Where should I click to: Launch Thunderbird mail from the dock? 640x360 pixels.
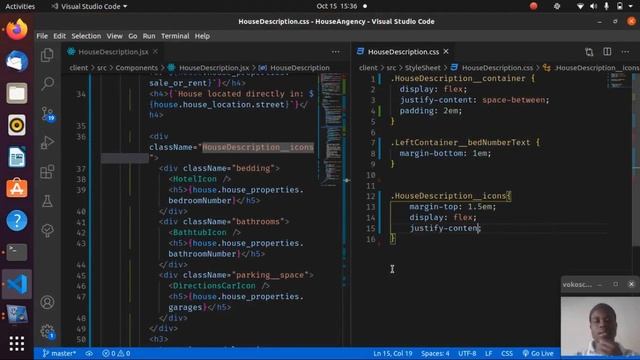point(17,61)
